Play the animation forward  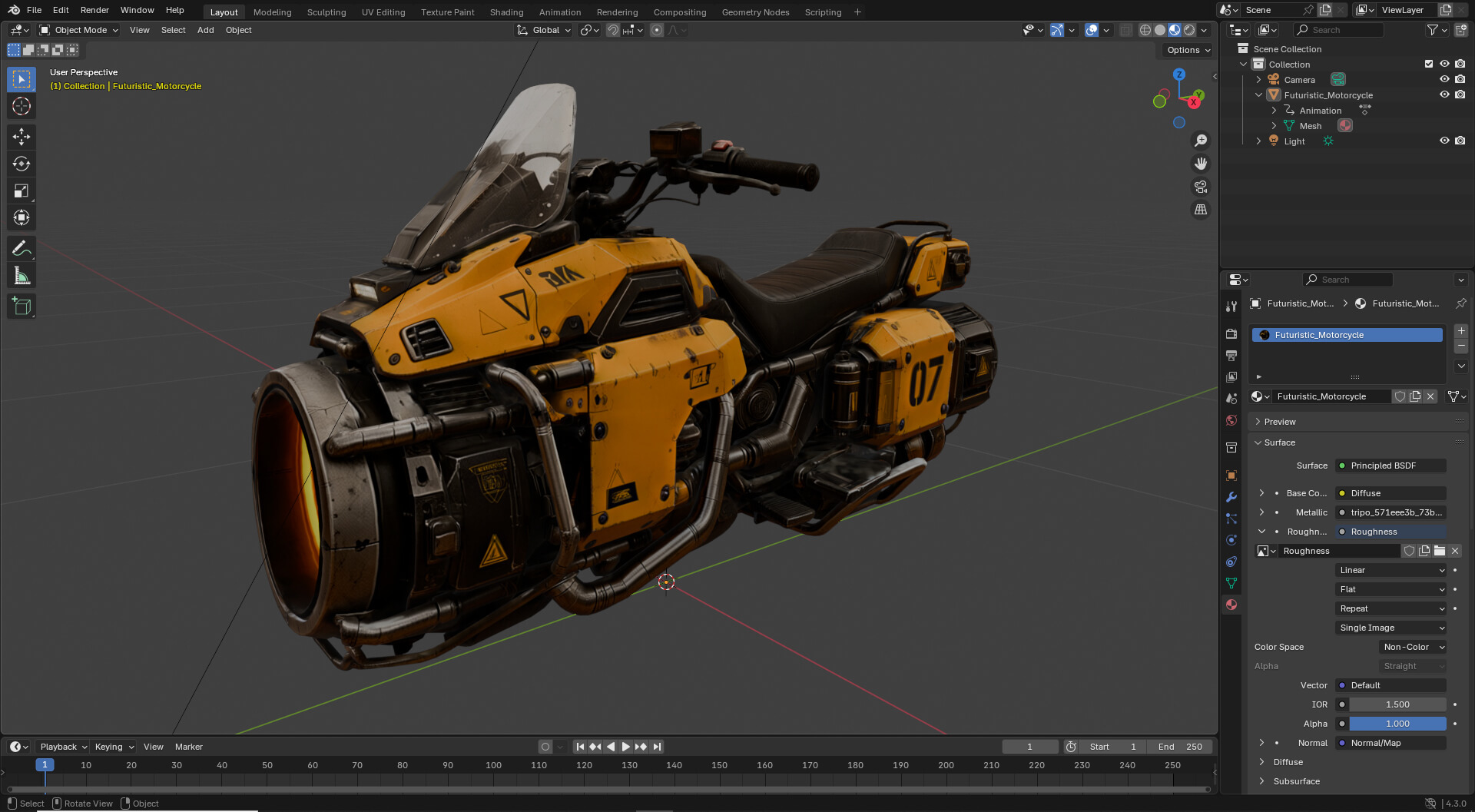[625, 747]
